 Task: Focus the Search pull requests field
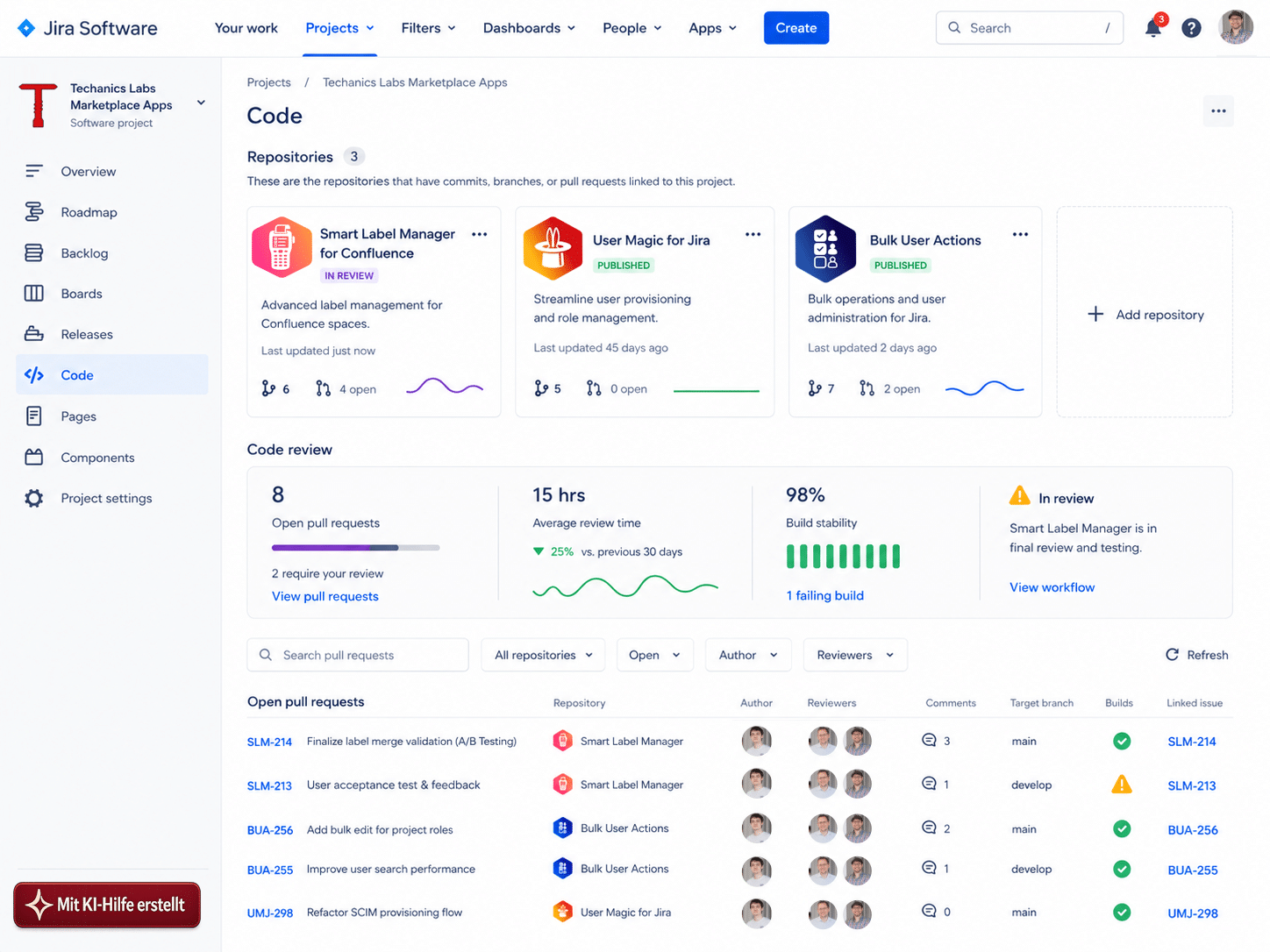coord(358,655)
